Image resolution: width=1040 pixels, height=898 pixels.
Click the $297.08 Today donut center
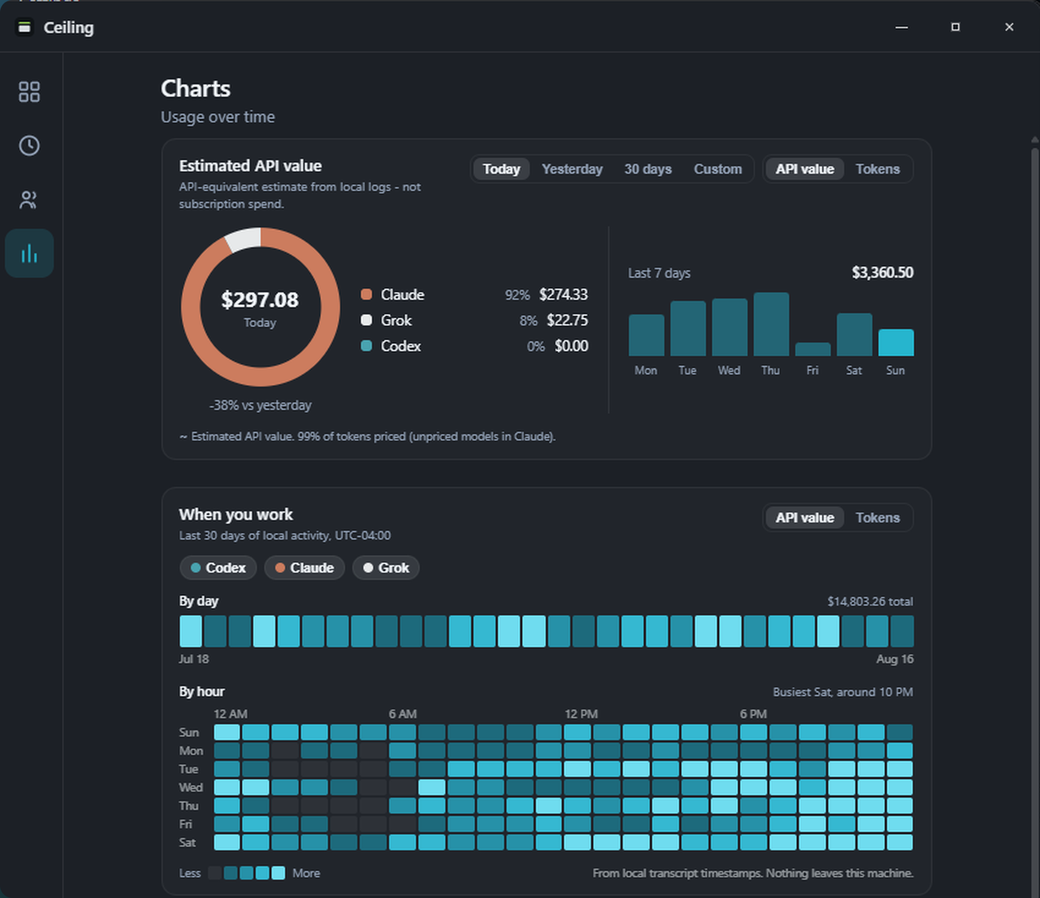(x=260, y=308)
